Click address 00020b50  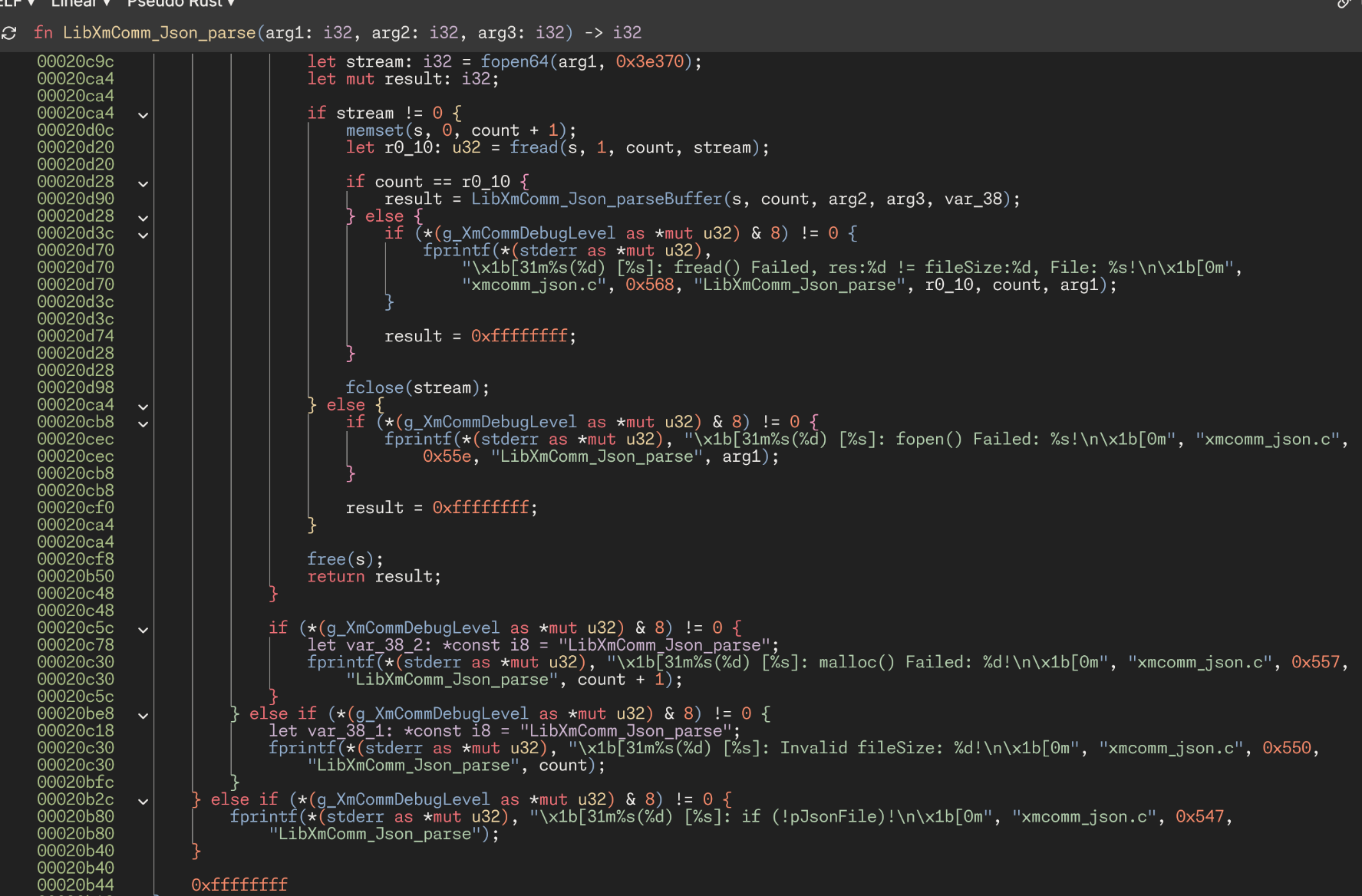coord(75,576)
